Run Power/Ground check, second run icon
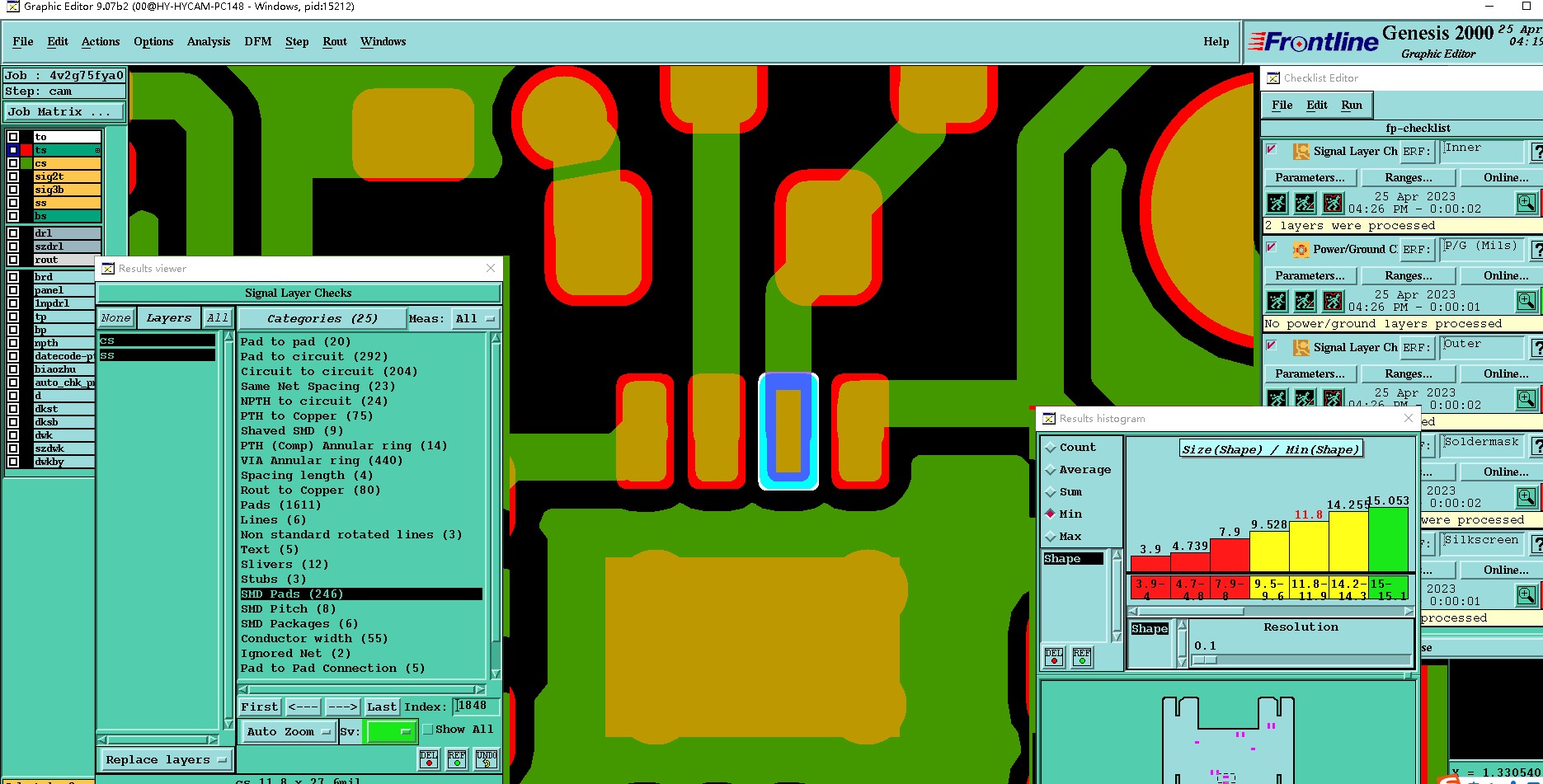 click(1305, 301)
